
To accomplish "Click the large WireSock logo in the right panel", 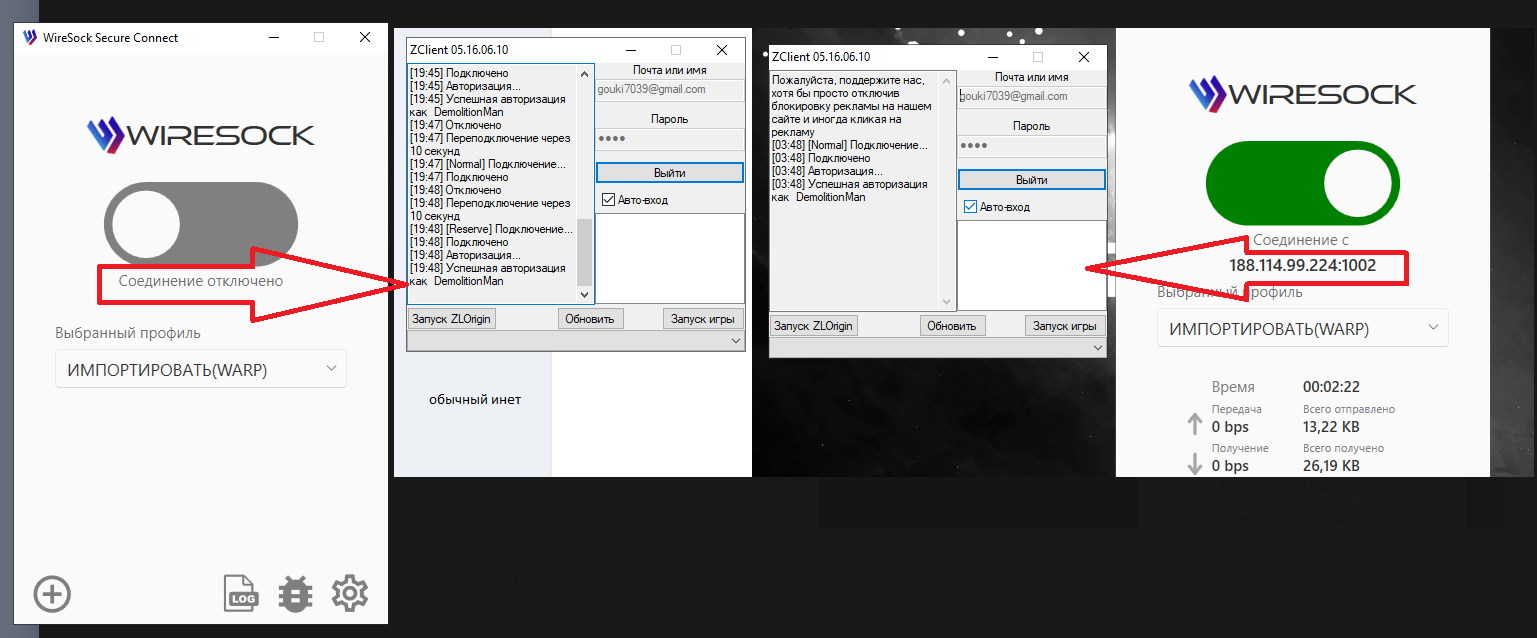I will (x=1302, y=93).
